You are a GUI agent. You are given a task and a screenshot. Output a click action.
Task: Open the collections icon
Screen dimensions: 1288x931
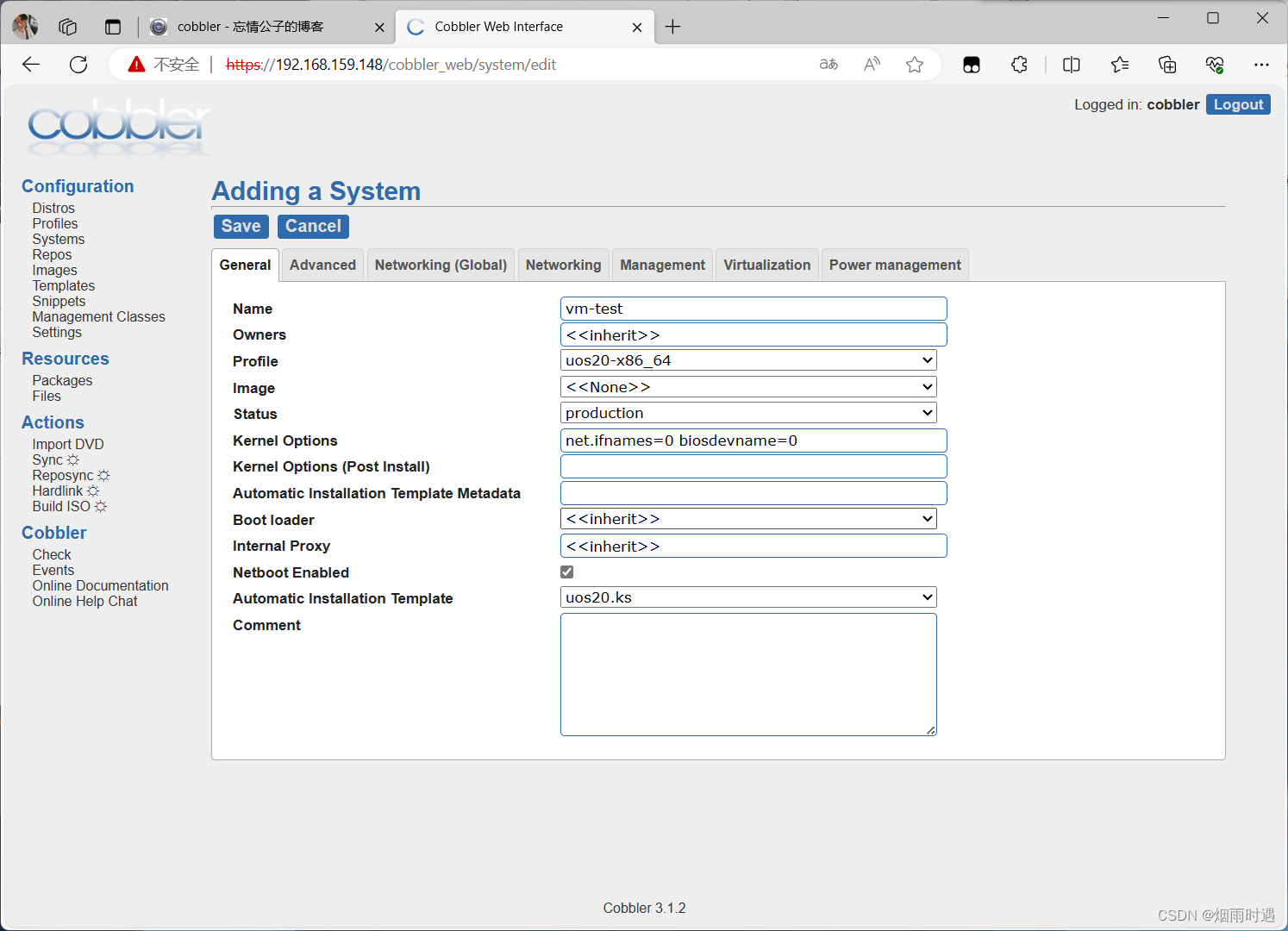click(x=1167, y=65)
